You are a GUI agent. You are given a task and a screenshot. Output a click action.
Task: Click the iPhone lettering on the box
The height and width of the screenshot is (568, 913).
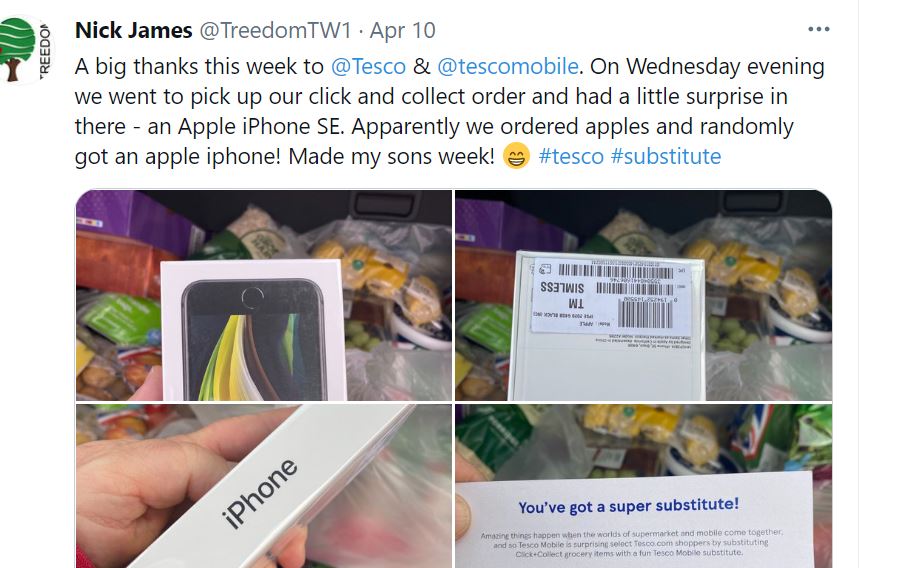tap(260, 493)
